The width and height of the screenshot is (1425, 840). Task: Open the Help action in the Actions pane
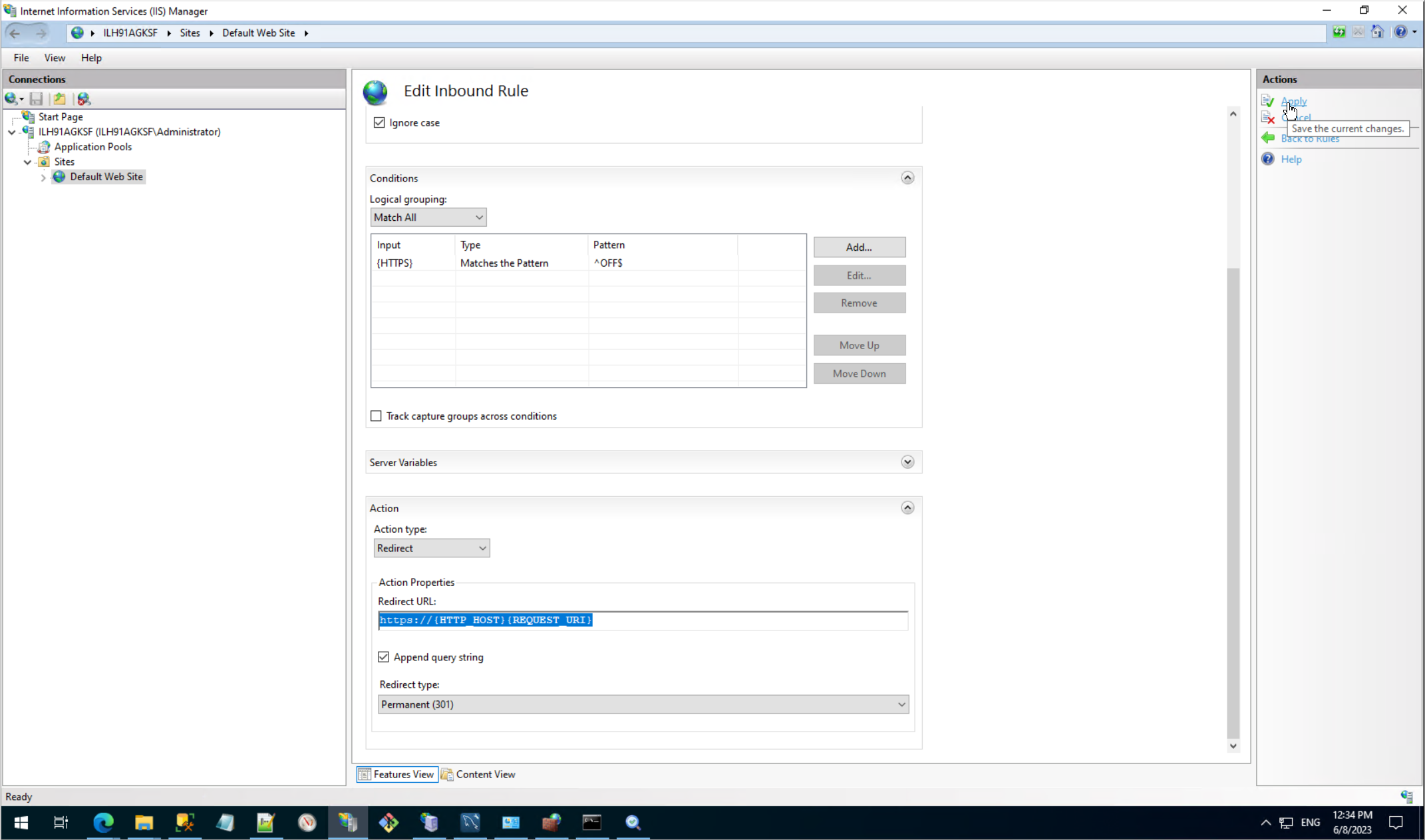click(x=1291, y=159)
